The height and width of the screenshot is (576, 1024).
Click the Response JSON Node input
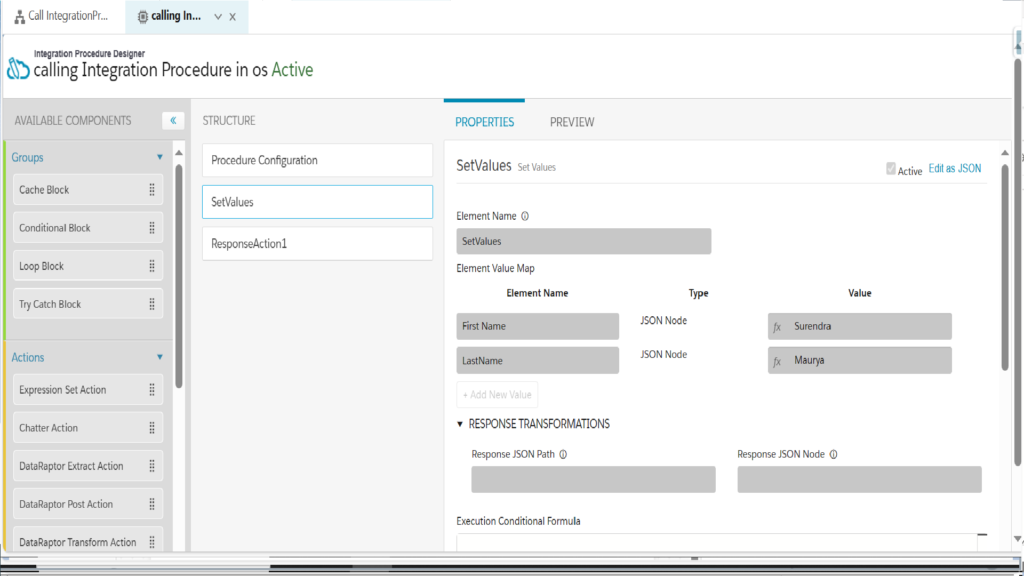(x=859, y=479)
